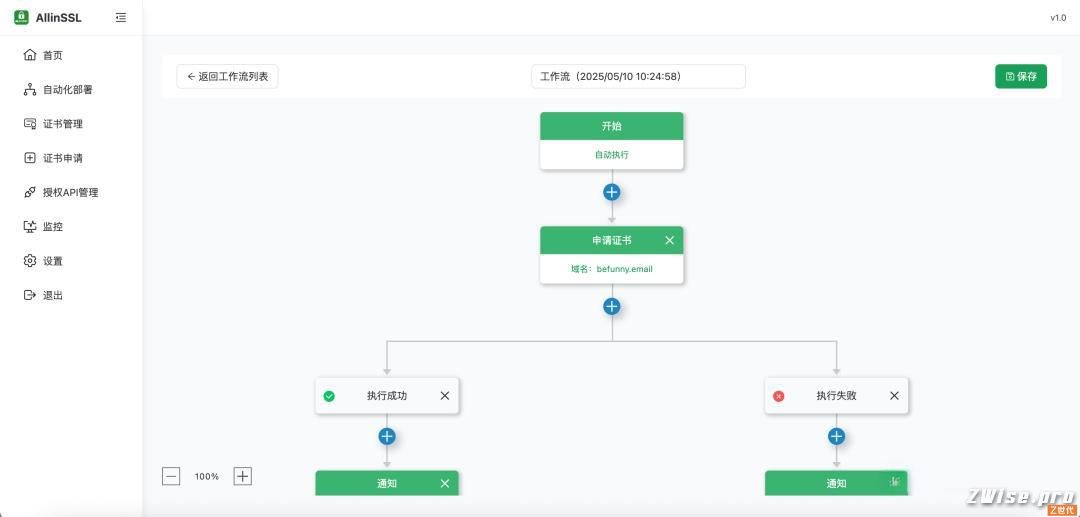1080x517 pixels.
Task: Remove the 执行成功 branch with X
Action: click(x=445, y=396)
